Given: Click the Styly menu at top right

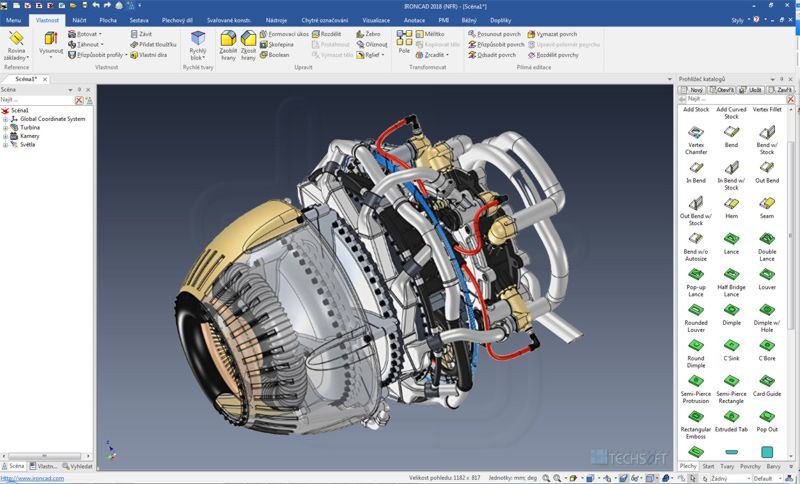Looking at the screenshot, I should 737,20.
